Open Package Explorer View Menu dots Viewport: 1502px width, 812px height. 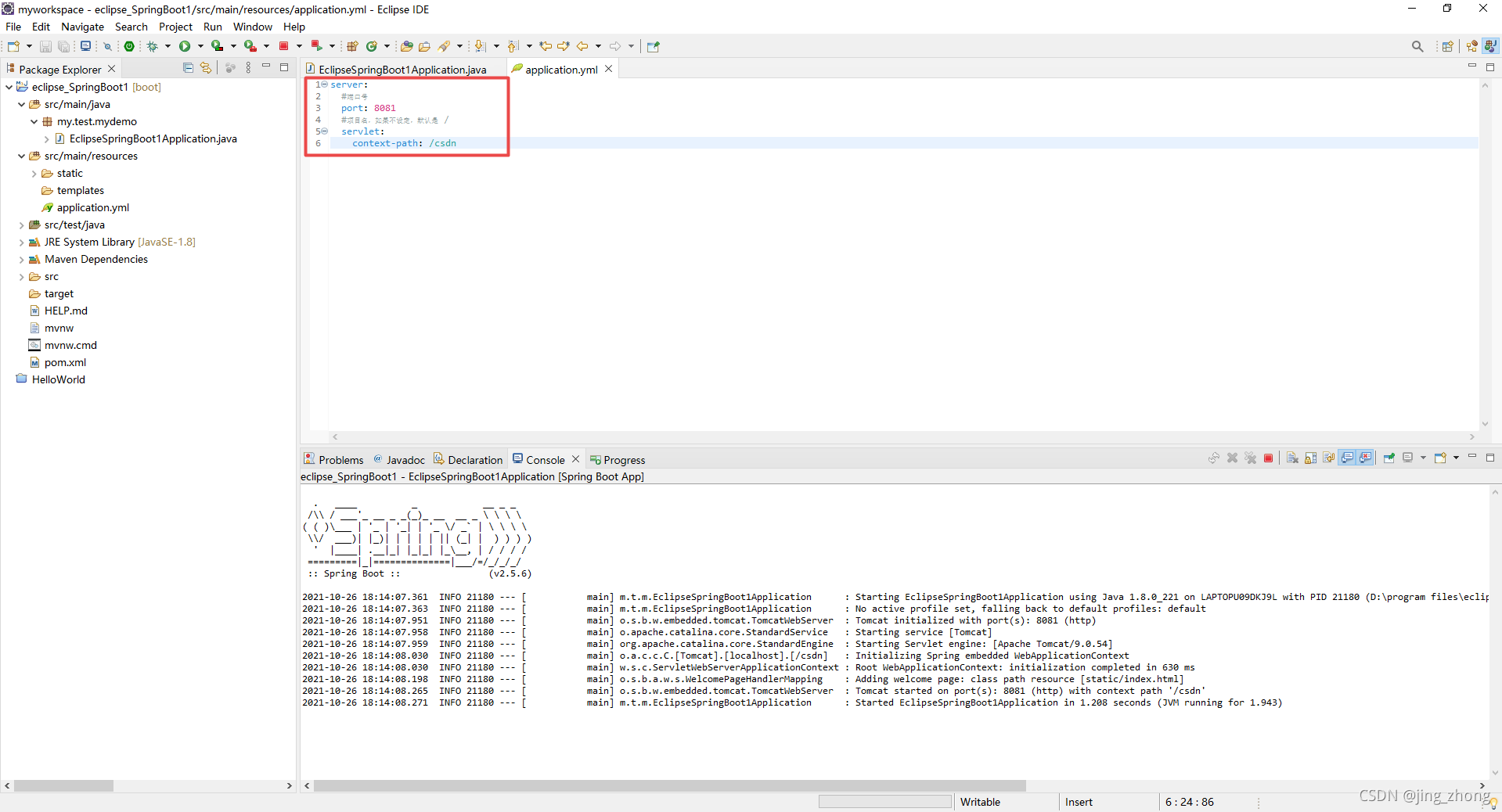pyautogui.click(x=248, y=68)
